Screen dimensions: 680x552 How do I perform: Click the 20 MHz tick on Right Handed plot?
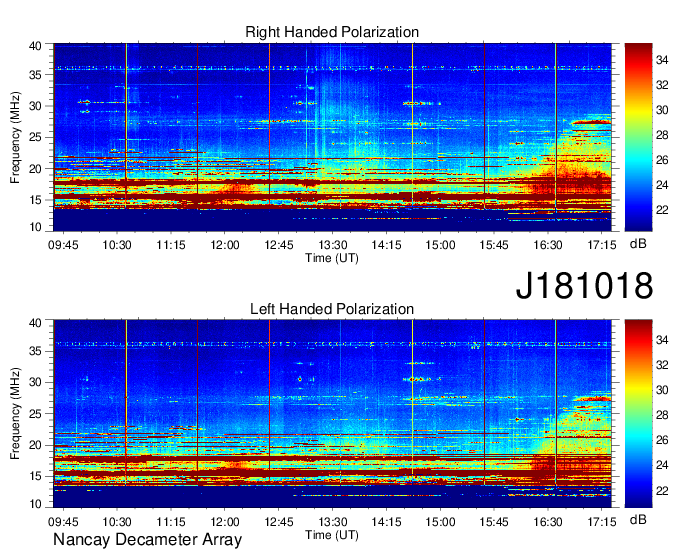(35, 169)
